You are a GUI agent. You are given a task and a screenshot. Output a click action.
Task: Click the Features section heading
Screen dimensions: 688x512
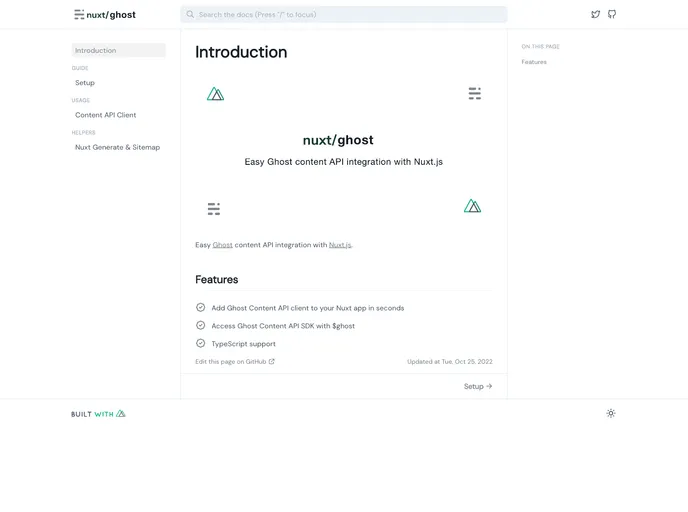coord(217,280)
